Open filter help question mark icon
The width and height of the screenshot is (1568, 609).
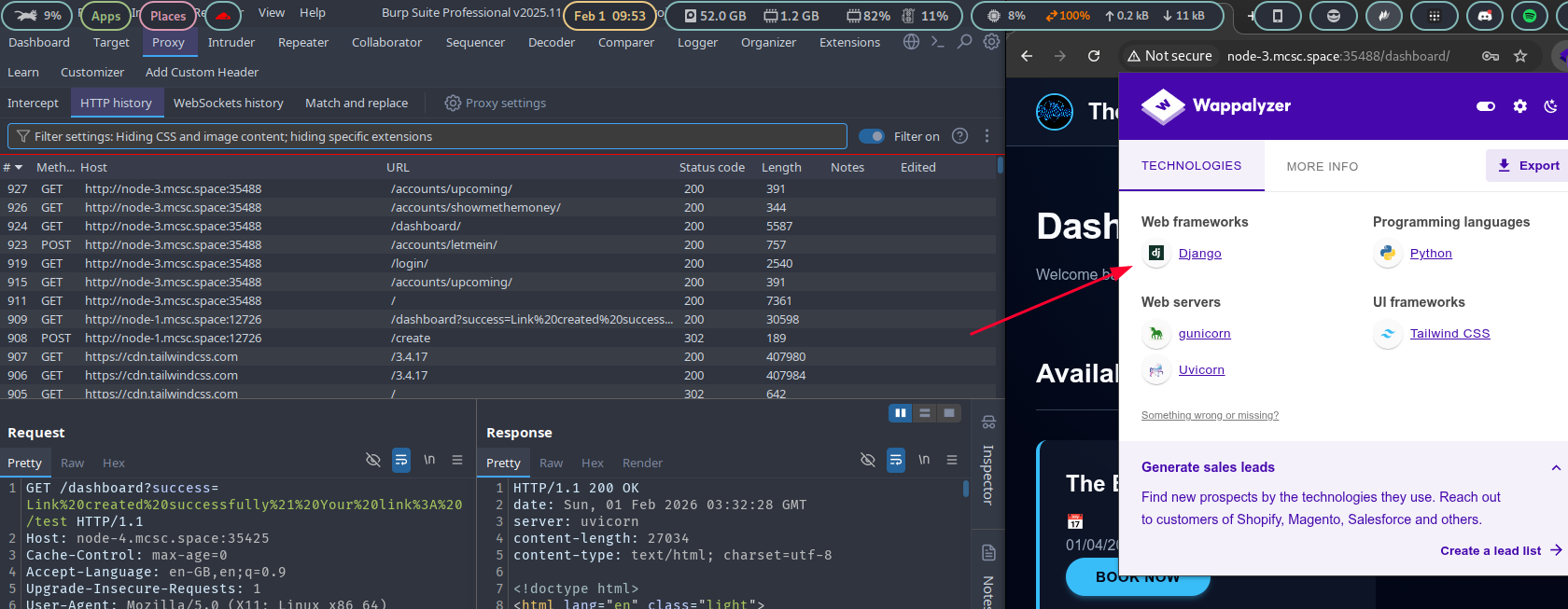pos(959,136)
